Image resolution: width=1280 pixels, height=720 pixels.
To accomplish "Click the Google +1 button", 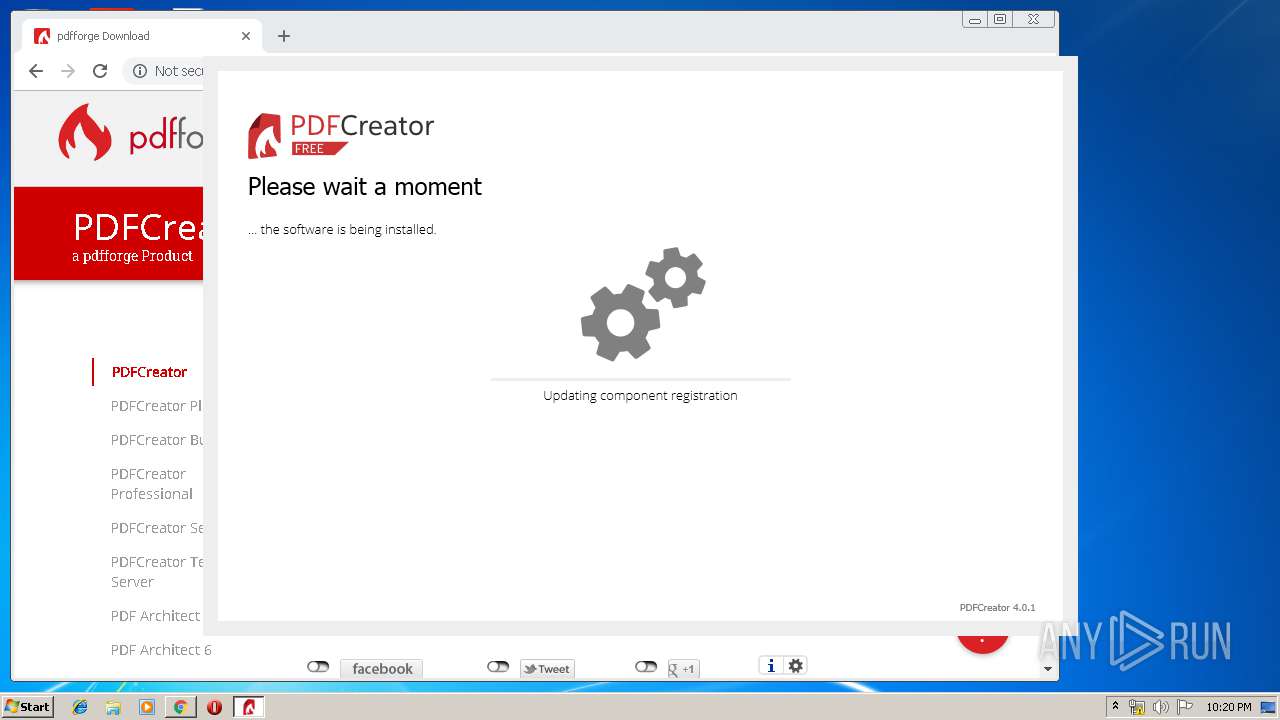I will 683,669.
